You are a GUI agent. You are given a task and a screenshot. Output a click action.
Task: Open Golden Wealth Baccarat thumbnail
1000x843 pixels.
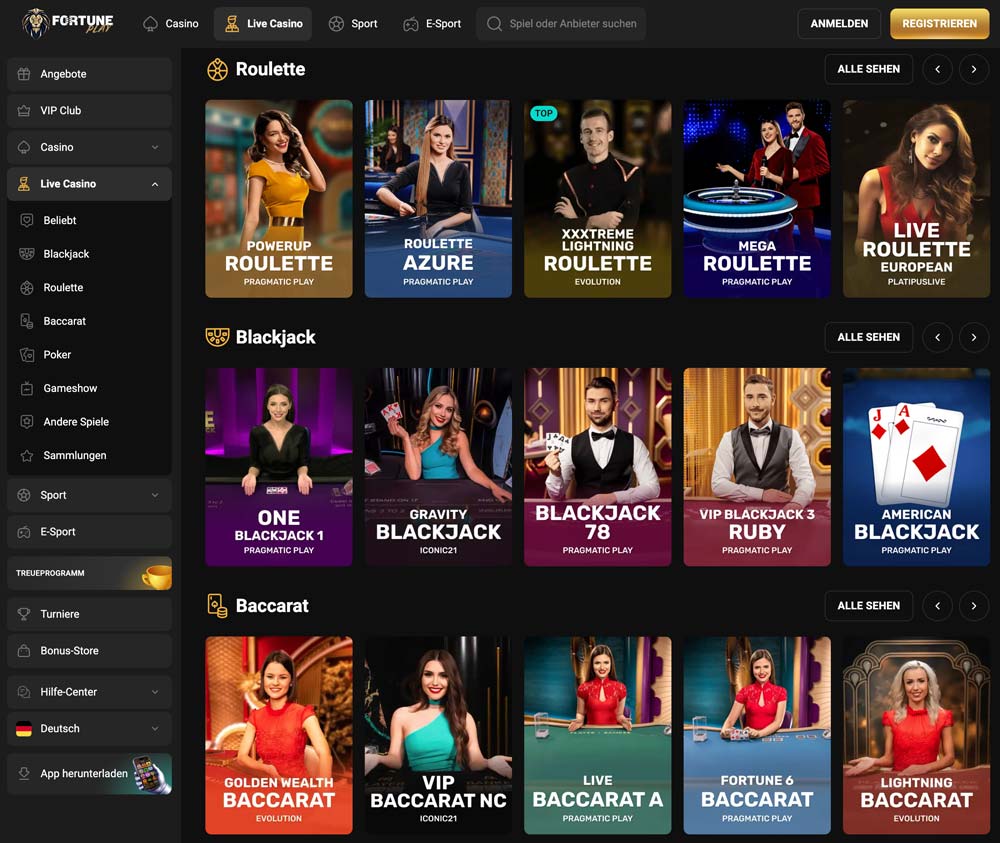pyautogui.click(x=279, y=735)
